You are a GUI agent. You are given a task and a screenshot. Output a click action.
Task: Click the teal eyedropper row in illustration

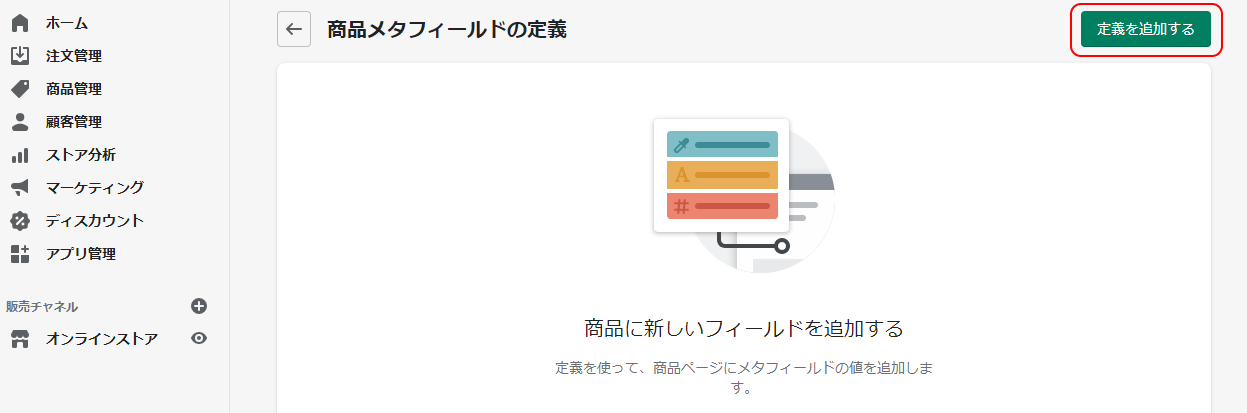tap(722, 145)
